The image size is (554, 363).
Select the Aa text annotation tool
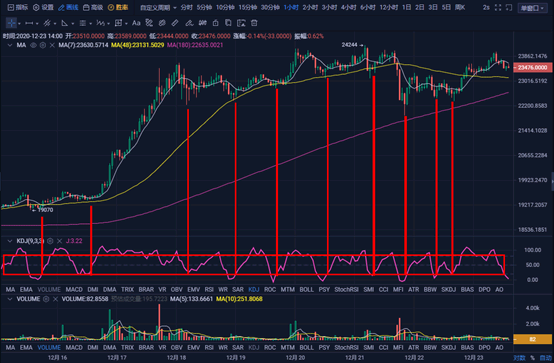[136, 23]
